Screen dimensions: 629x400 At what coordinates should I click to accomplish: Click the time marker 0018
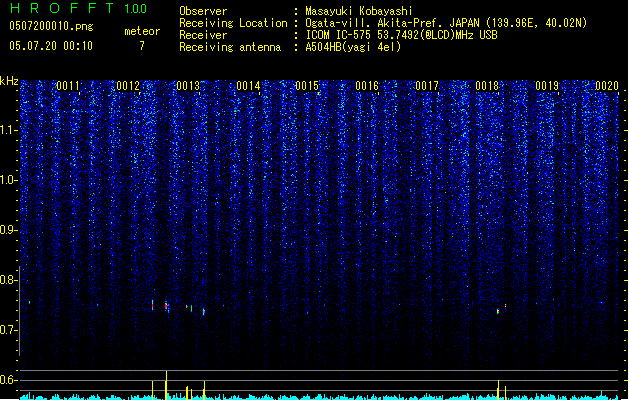pos(487,86)
